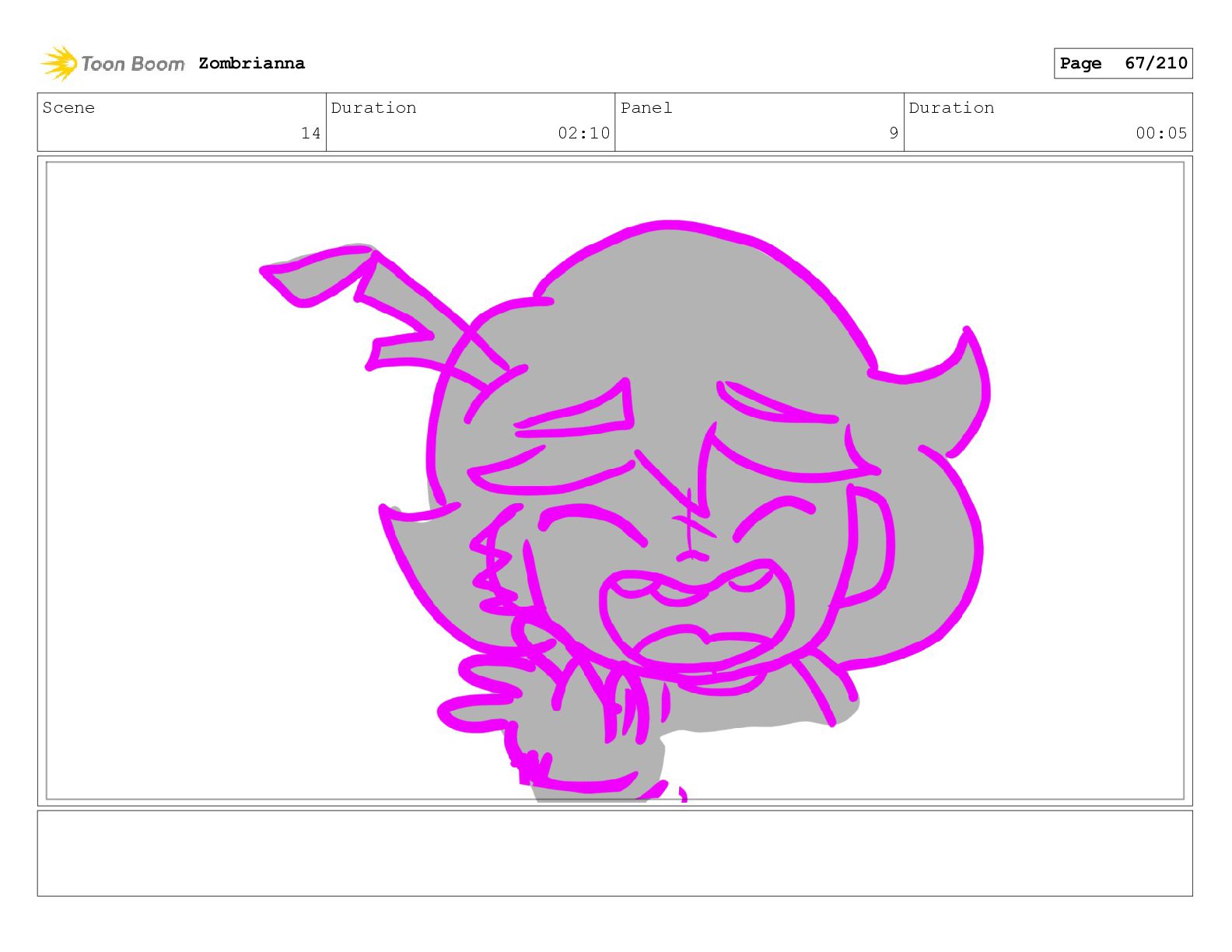1232x952 pixels.
Task: Click the empty notes box below panel
Action: pyautogui.click(x=615, y=853)
